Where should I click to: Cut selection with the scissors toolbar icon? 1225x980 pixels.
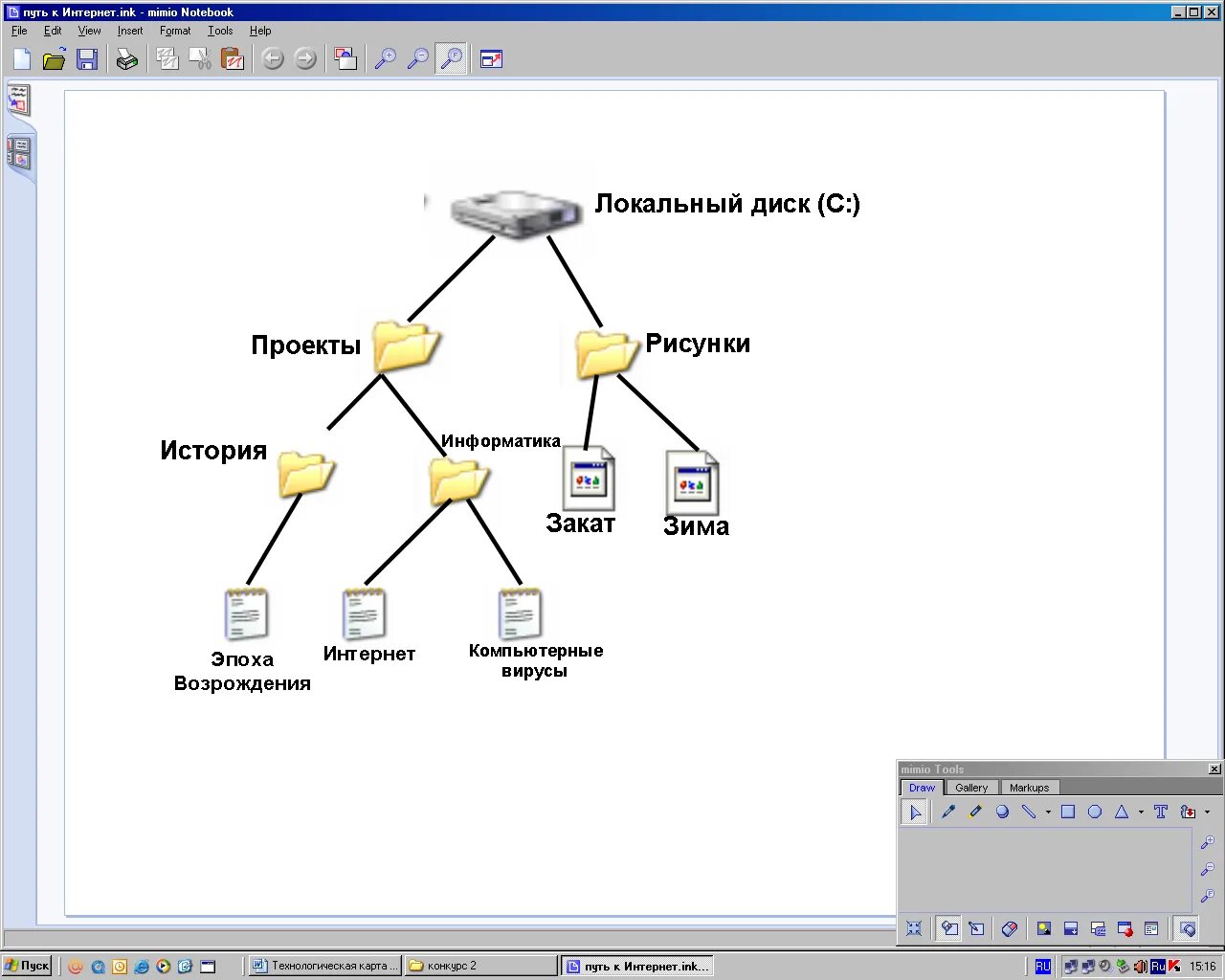[x=200, y=59]
